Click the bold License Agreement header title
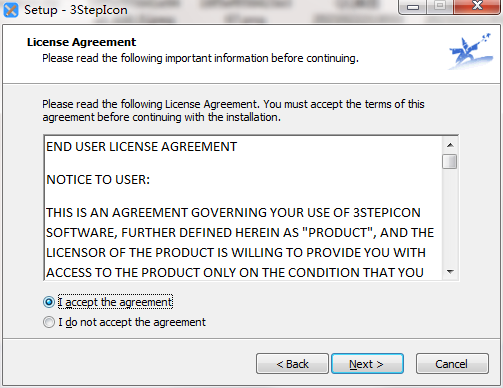 (x=81, y=42)
